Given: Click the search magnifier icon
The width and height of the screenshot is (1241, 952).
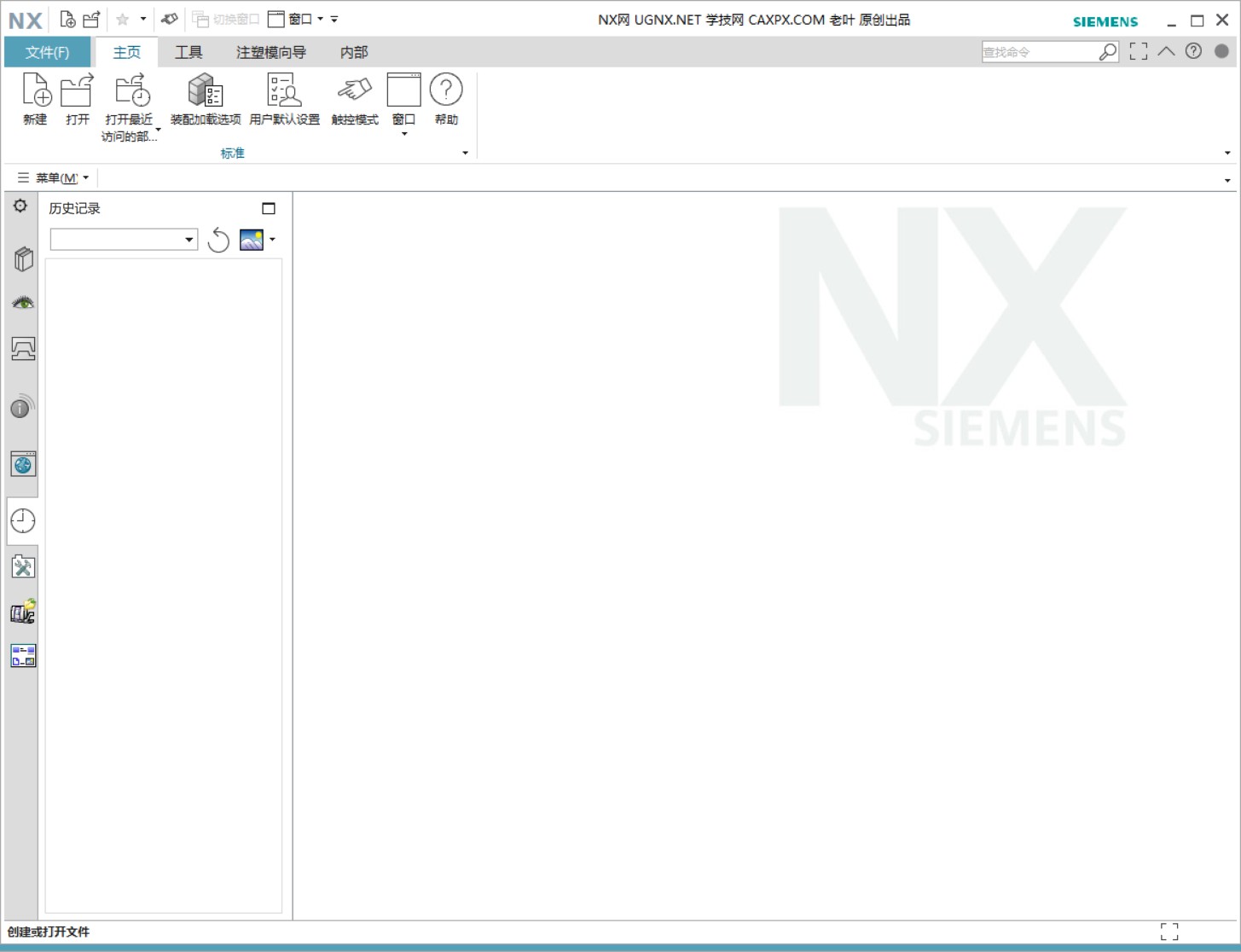Looking at the screenshot, I should click(x=1107, y=52).
